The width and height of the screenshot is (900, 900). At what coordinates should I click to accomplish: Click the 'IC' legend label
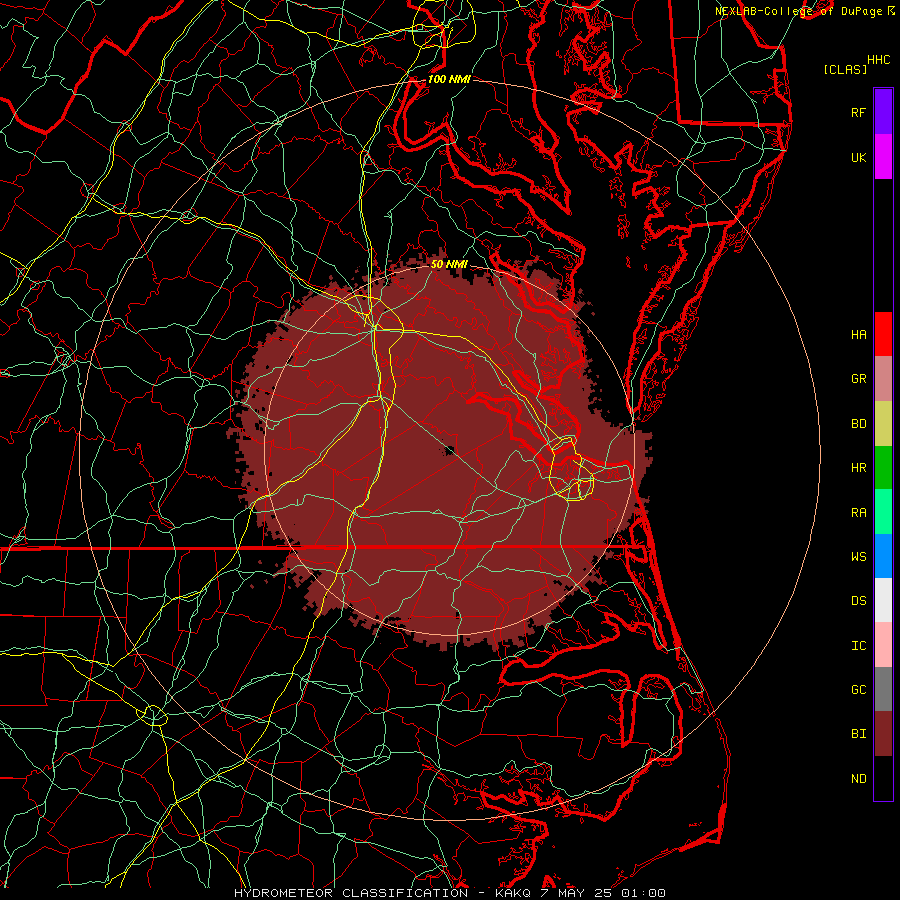(x=858, y=646)
